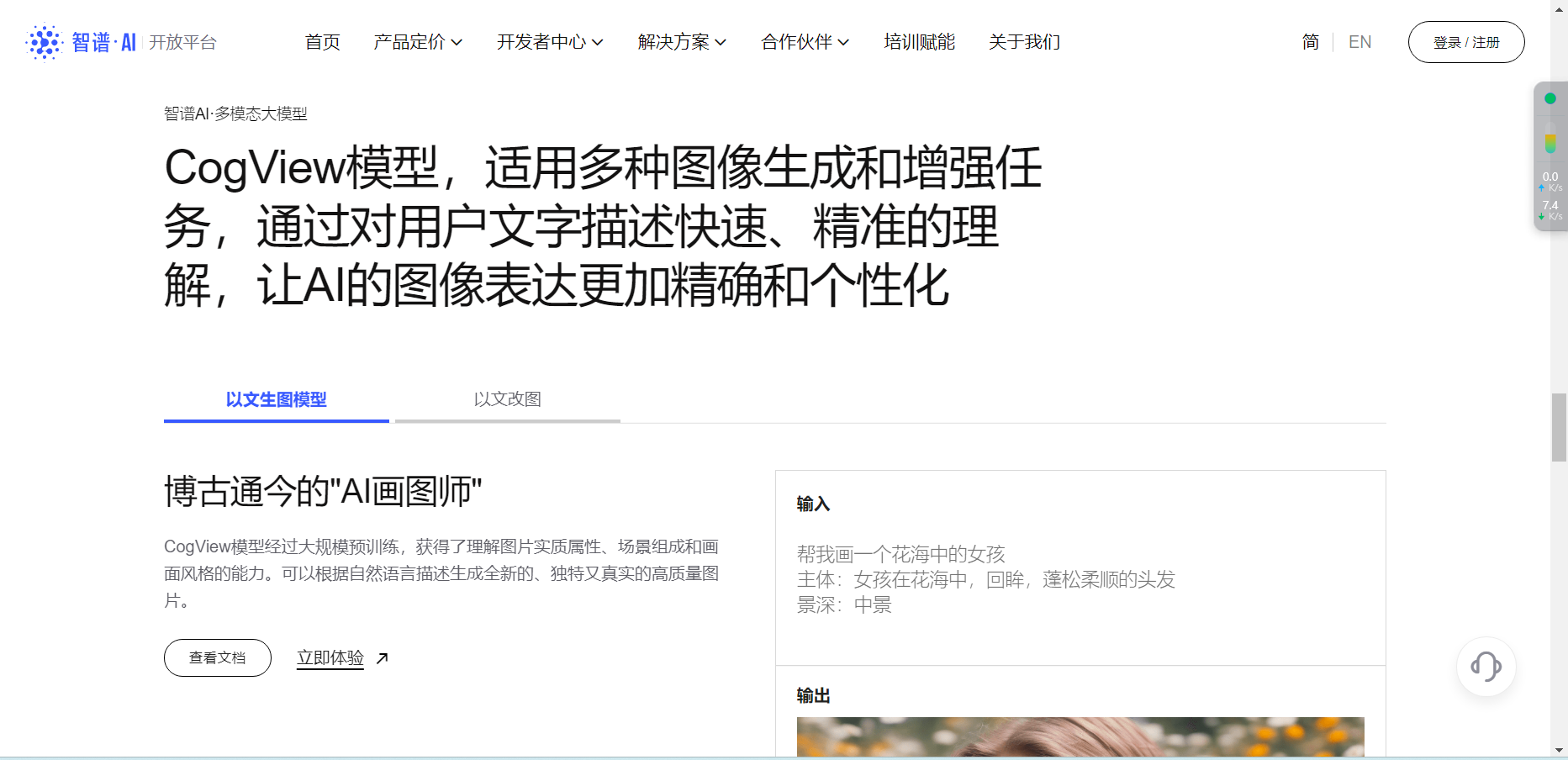
Task: Expand the 解决方案 dropdown
Action: click(682, 42)
